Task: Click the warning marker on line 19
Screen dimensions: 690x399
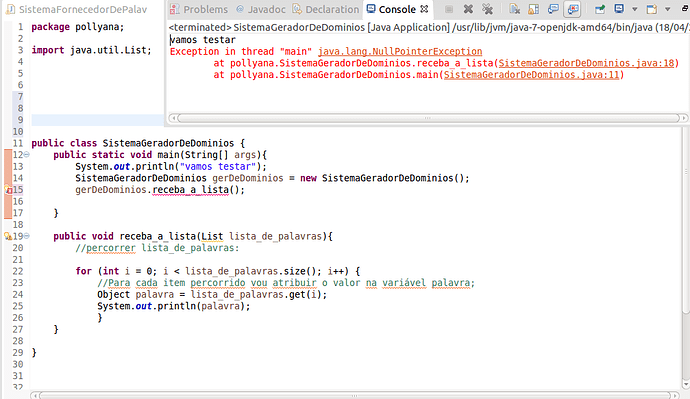Action: (x=8, y=236)
